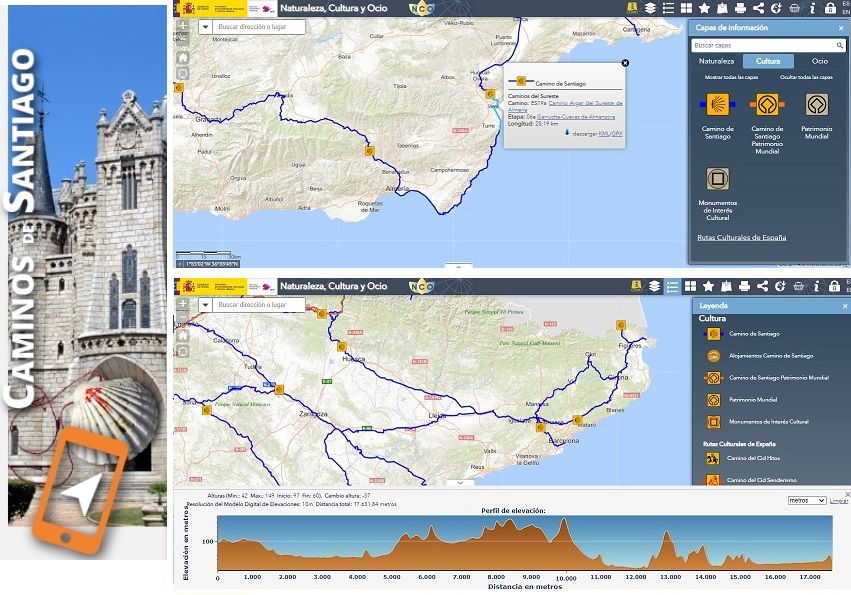Screen dimensions: 851x595
Task: Click the Zaragoza label on the lower map
Action: point(314,414)
